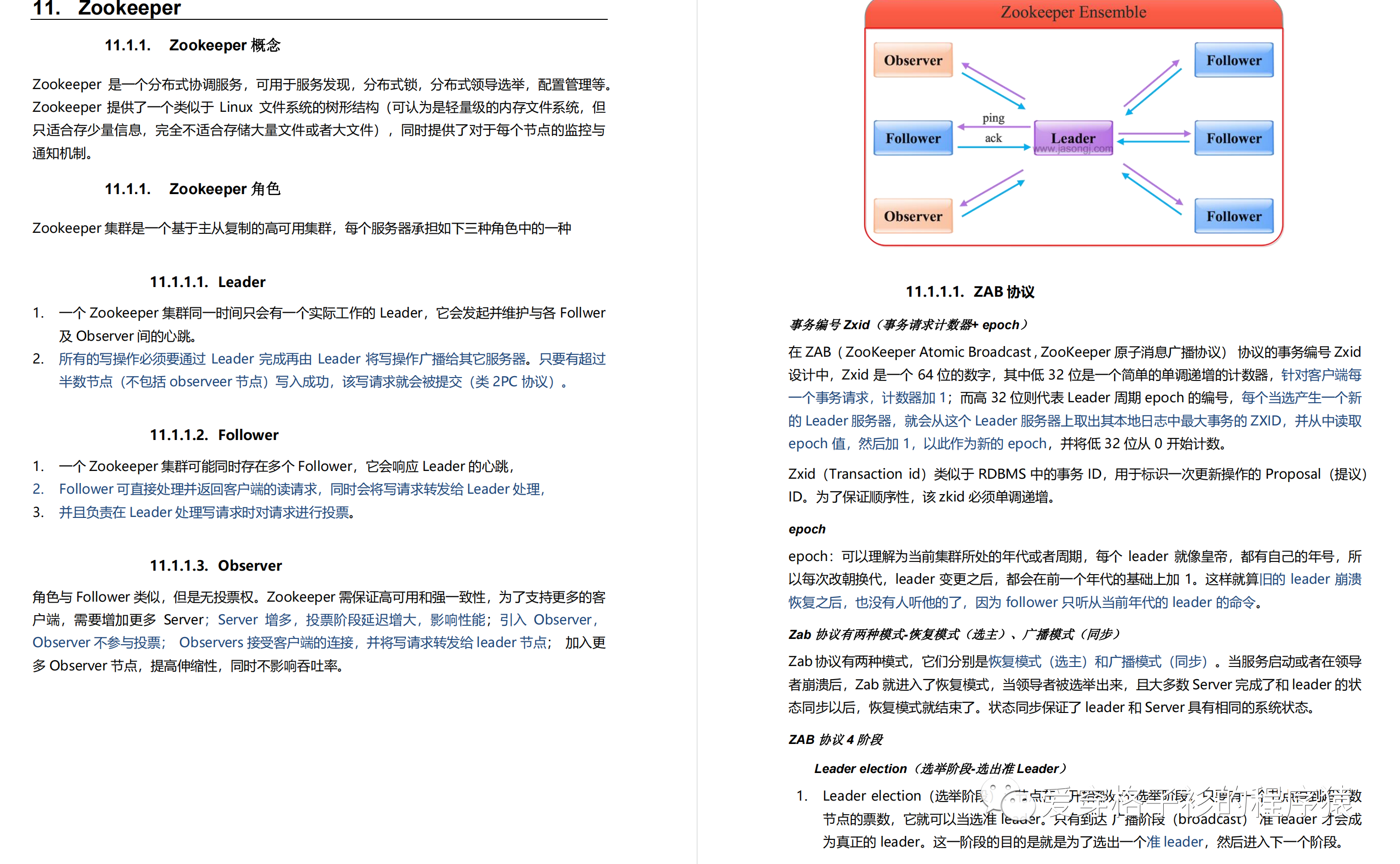Click the Follower box left of Leader
The width and height of the screenshot is (1400, 864).
tap(912, 138)
